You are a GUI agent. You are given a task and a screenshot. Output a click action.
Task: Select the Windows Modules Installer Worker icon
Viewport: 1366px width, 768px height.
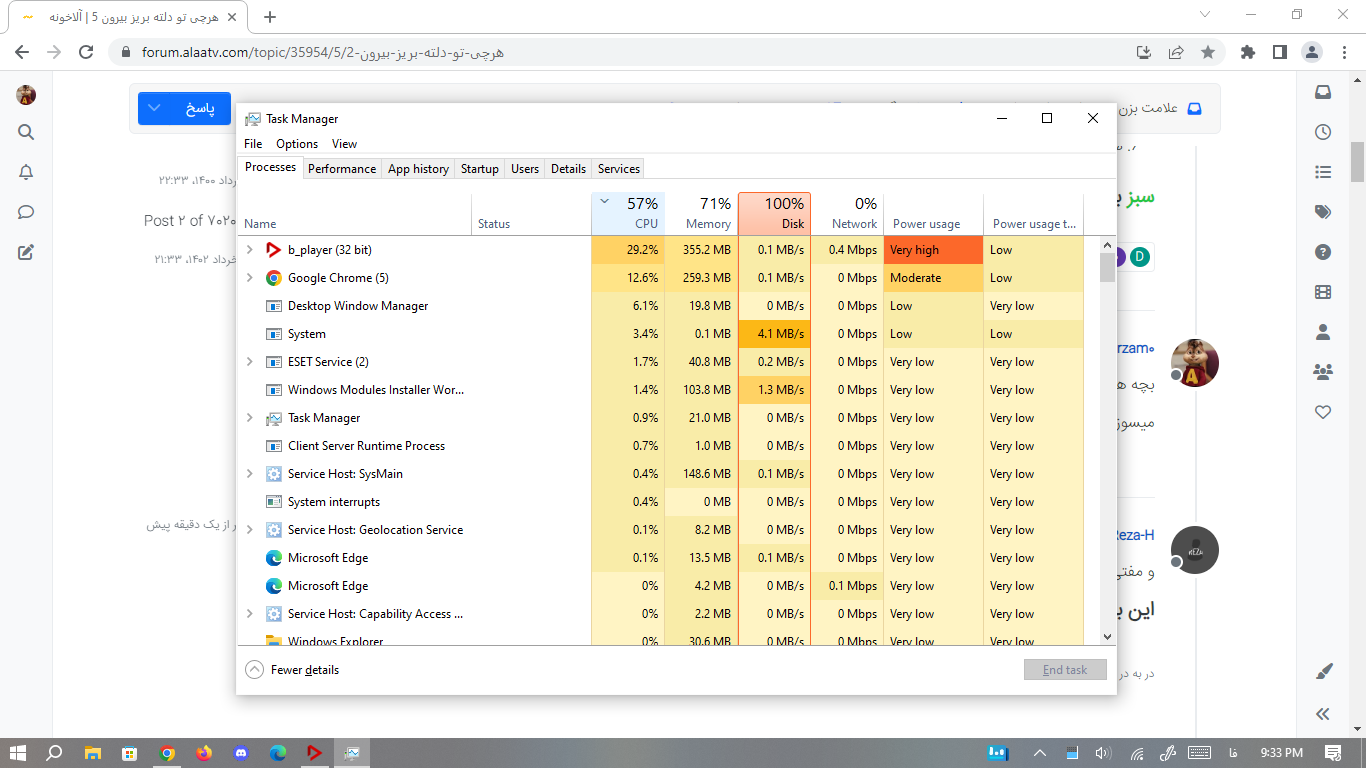point(274,390)
